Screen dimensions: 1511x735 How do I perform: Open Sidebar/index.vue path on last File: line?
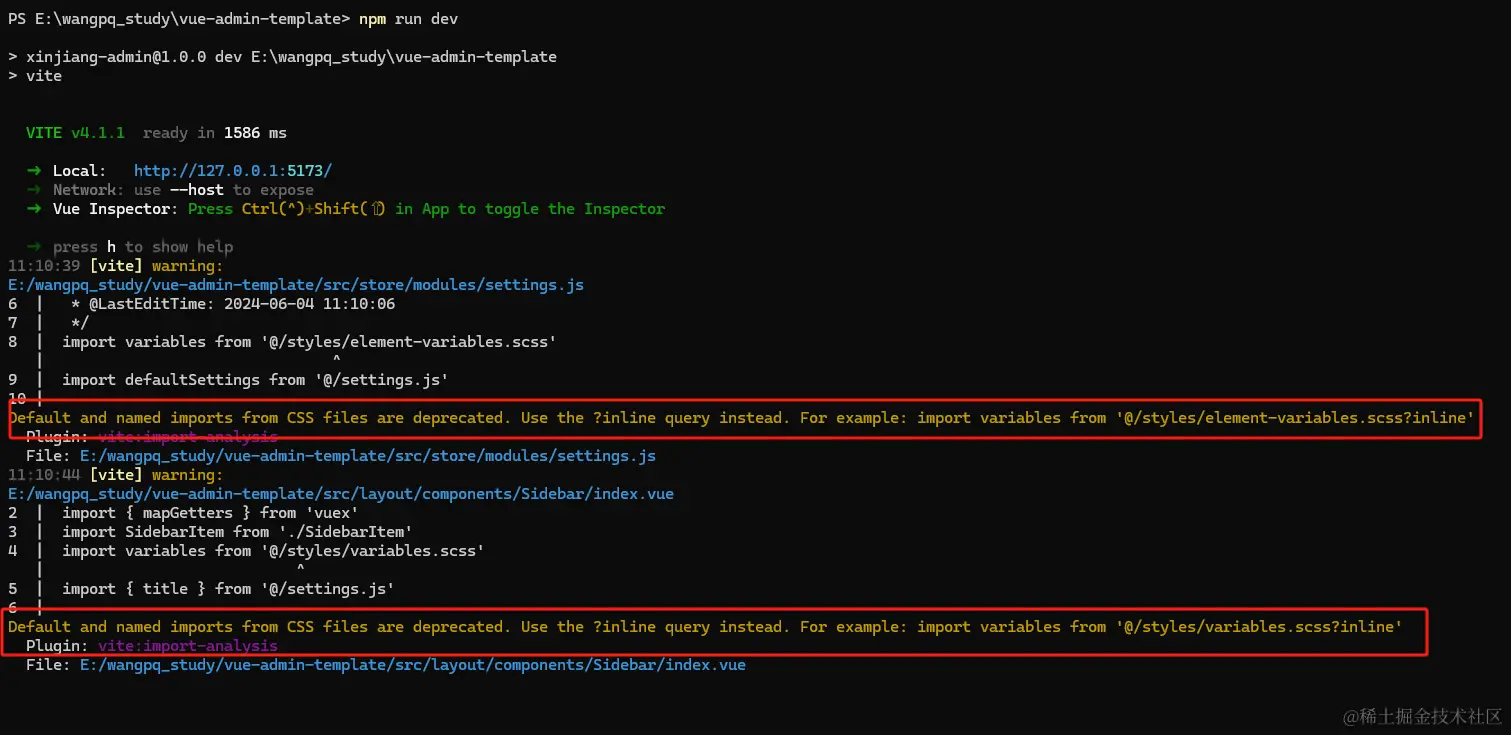click(x=413, y=665)
